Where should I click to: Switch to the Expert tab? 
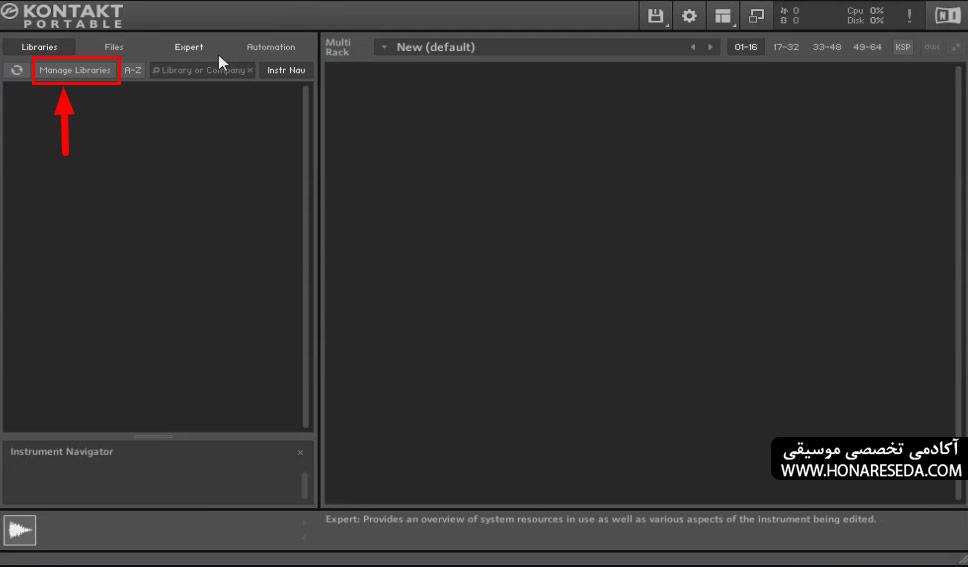pyautogui.click(x=188, y=47)
